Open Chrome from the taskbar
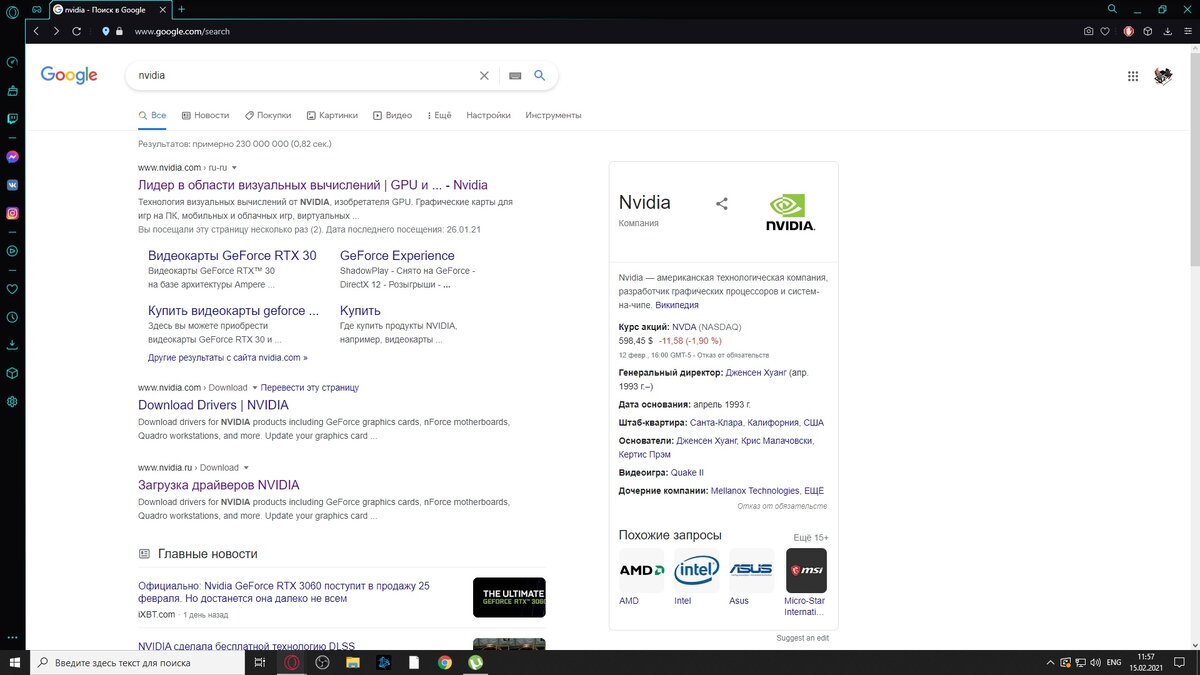This screenshot has height=675, width=1200. point(444,662)
